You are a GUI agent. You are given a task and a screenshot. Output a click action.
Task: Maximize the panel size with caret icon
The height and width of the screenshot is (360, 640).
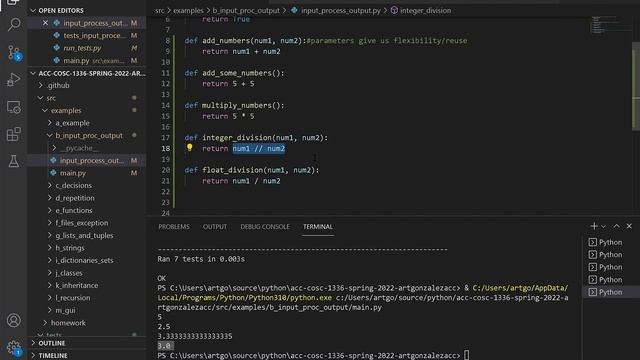click(616, 226)
